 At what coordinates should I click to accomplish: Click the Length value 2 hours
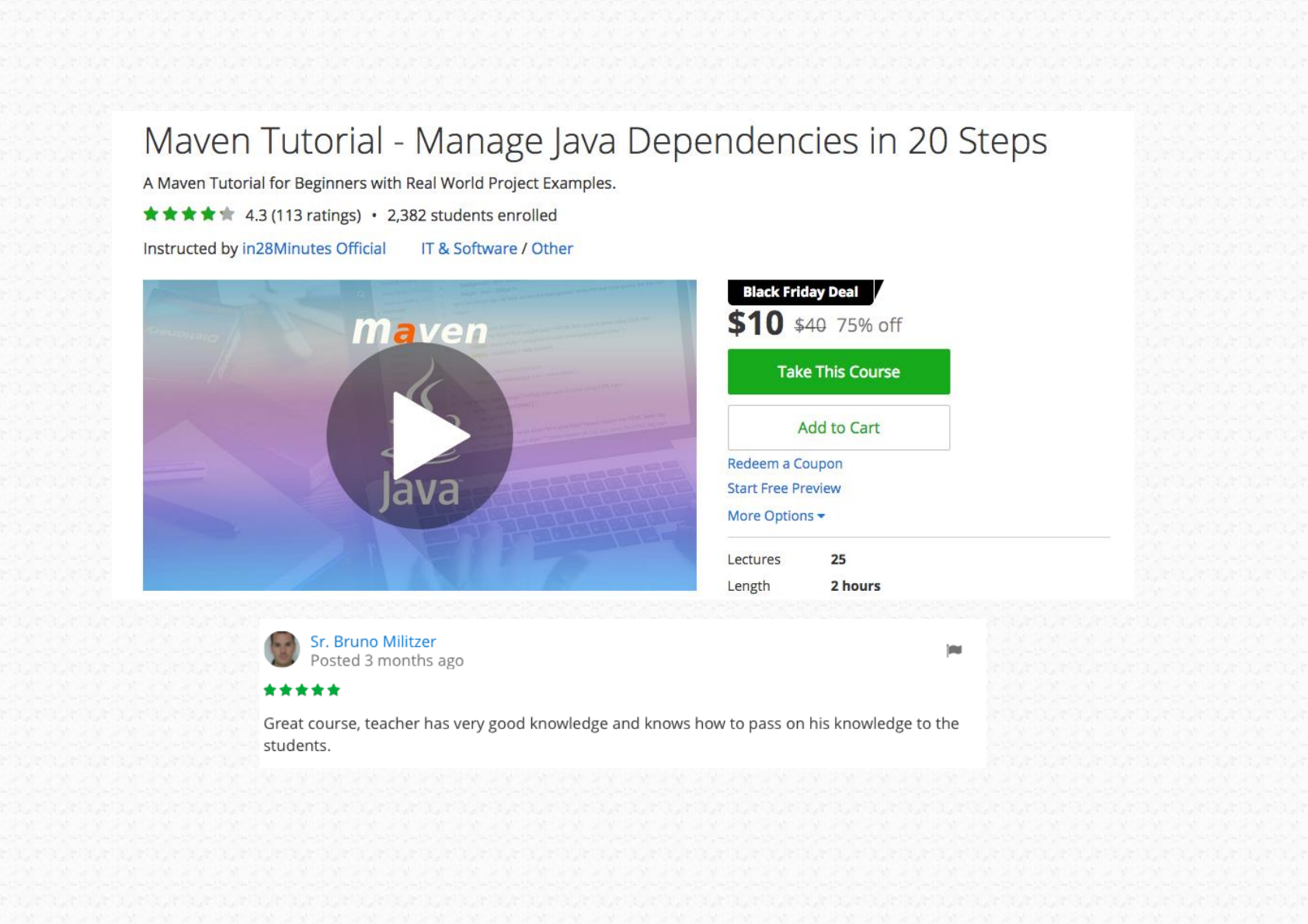[855, 586]
